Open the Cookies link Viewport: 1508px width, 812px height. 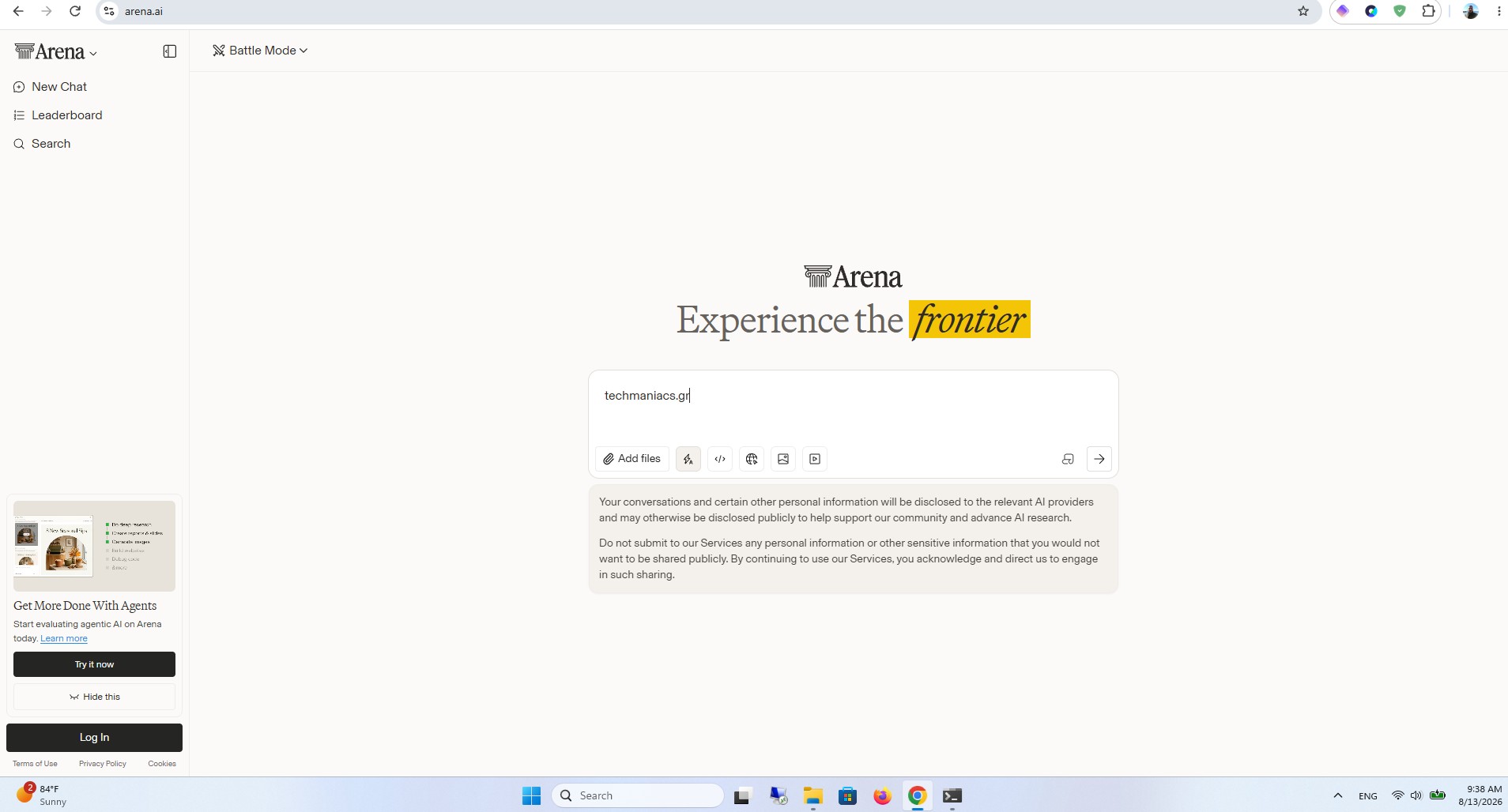pos(162,764)
